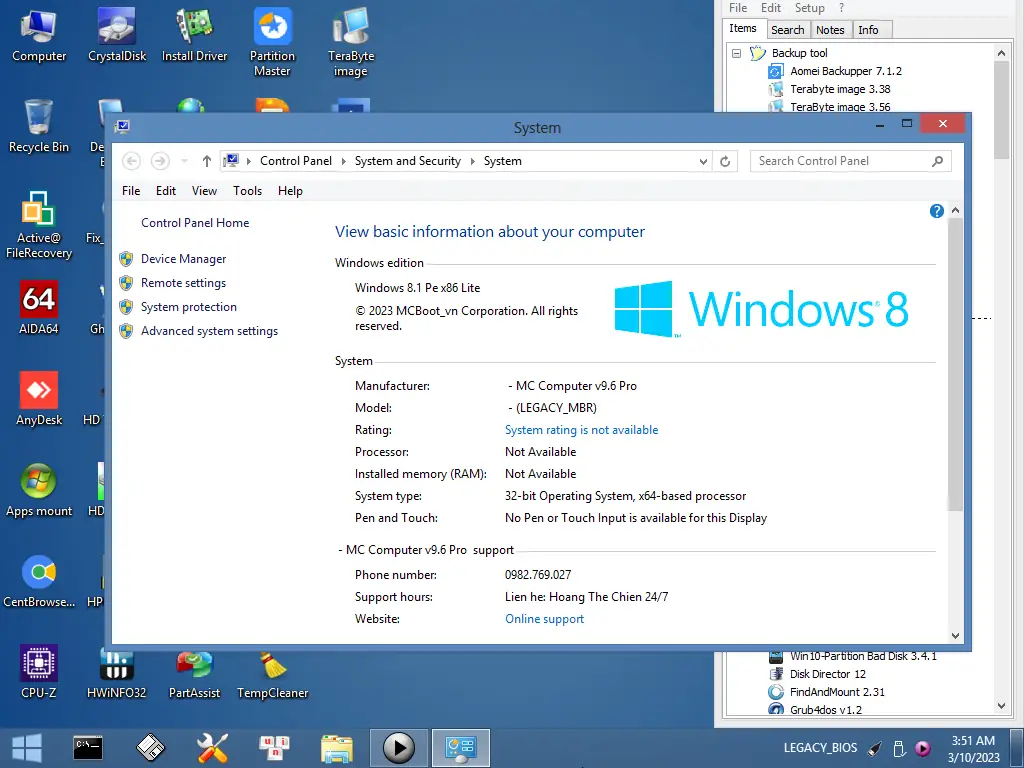This screenshot has width=1024, height=768.
Task: Open address bar history dropdown
Action: click(703, 161)
